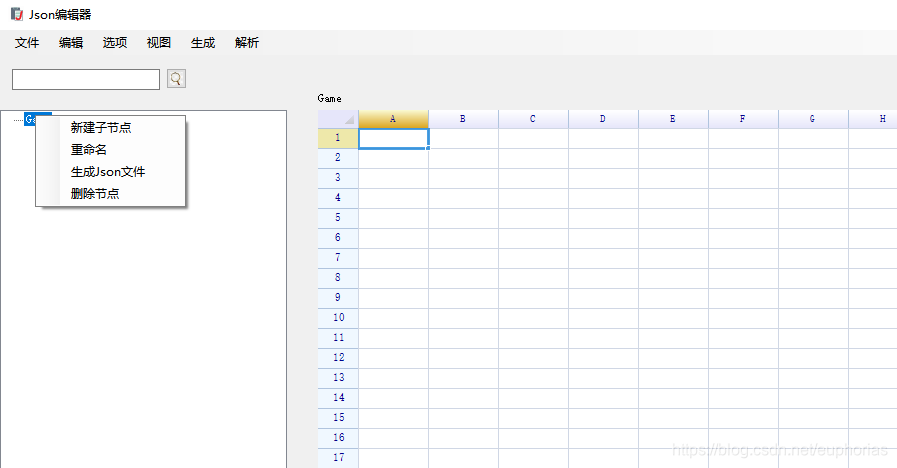The height and width of the screenshot is (468, 897).
Task: Open the 编辑 menu
Action: pos(71,43)
